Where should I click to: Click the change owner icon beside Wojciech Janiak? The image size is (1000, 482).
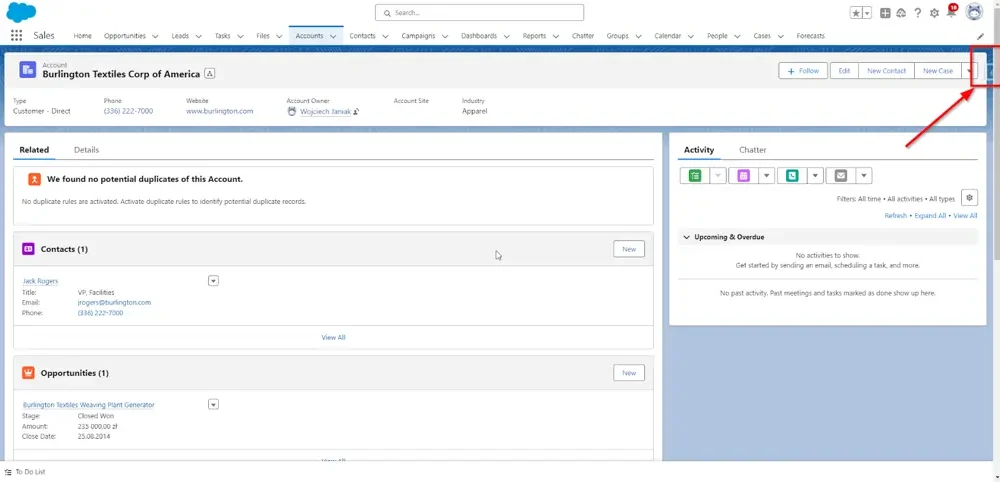coord(356,112)
